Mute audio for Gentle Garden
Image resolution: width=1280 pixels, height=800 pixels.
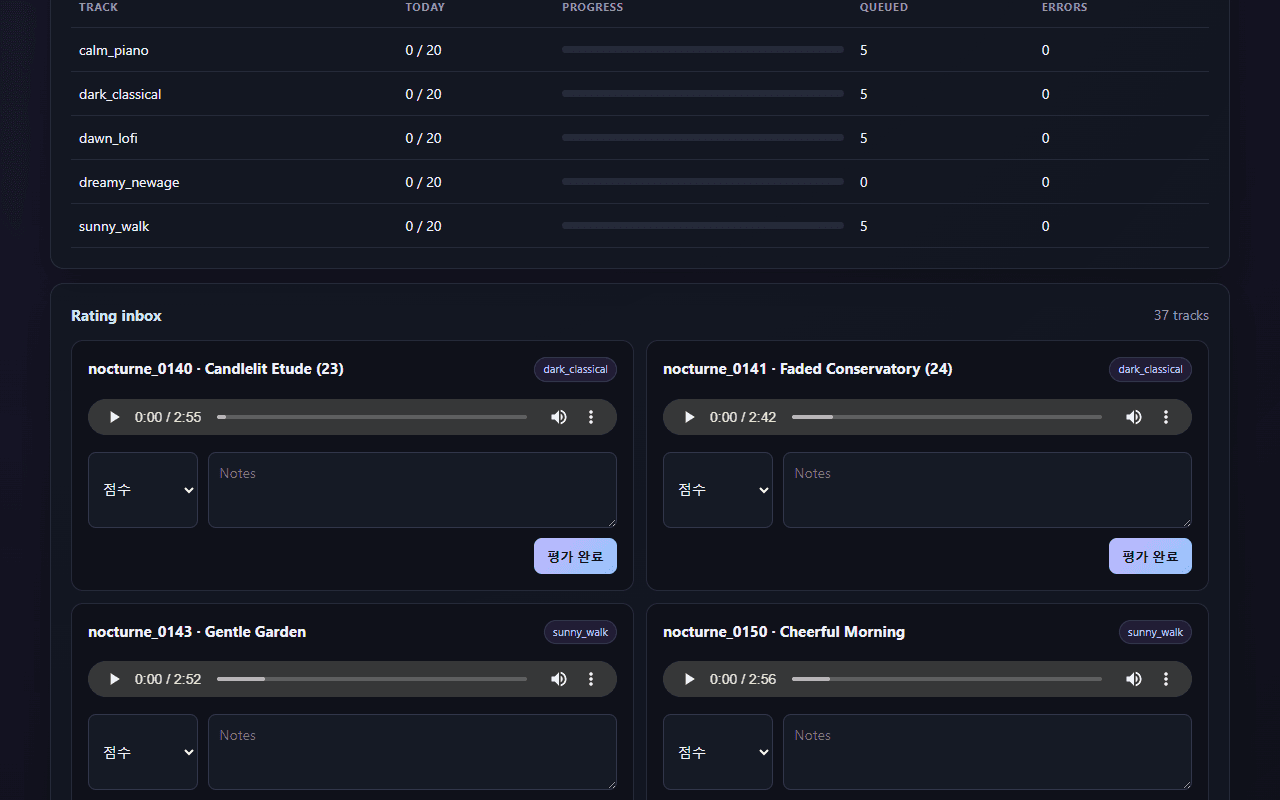coord(559,679)
